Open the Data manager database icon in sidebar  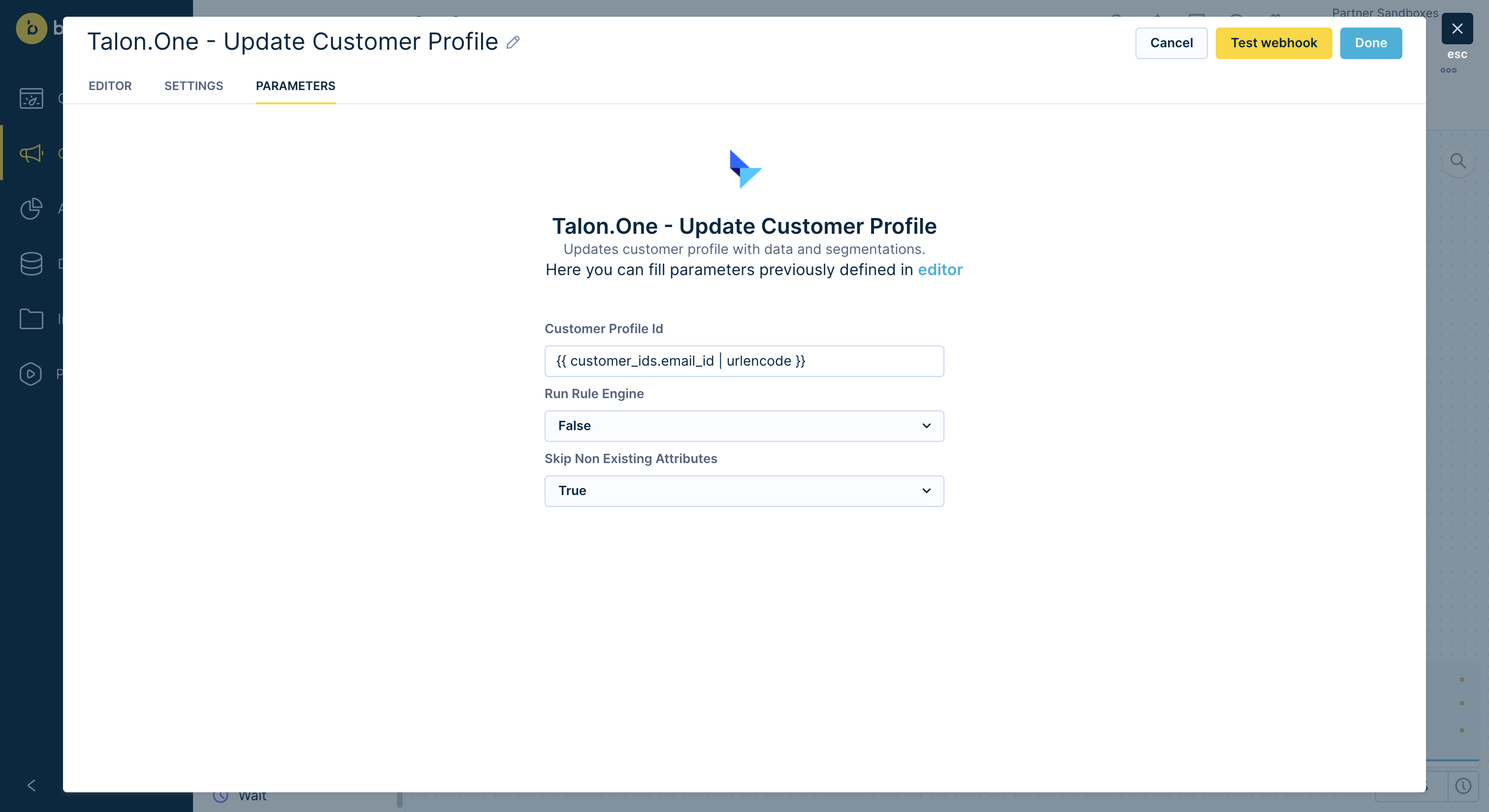point(31,264)
